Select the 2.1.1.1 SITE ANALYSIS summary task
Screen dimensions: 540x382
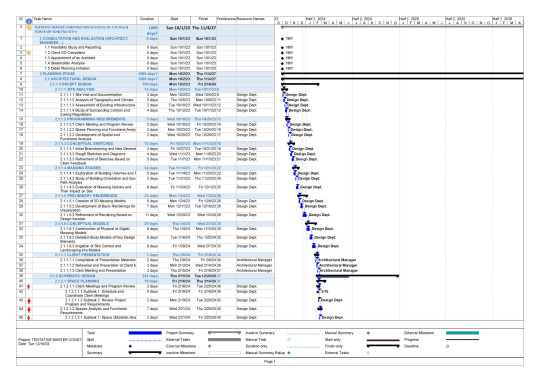145,90
